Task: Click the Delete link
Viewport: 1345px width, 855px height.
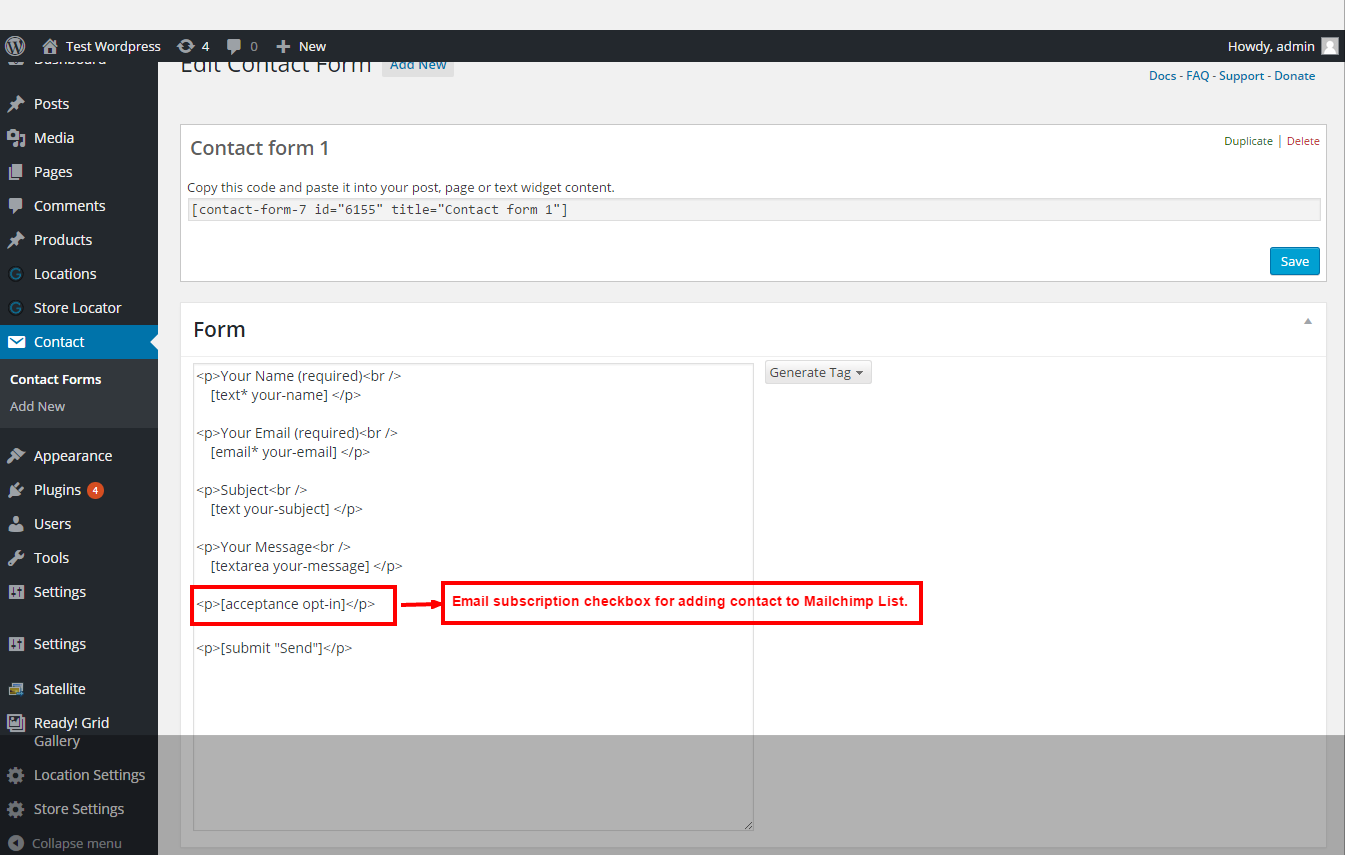Action: pos(1303,141)
